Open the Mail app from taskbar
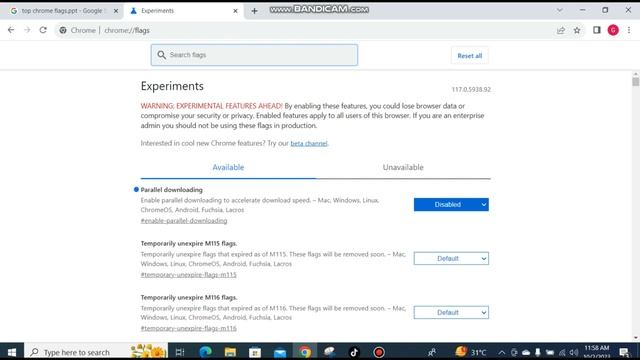This screenshot has height=360, width=640. tap(280, 352)
